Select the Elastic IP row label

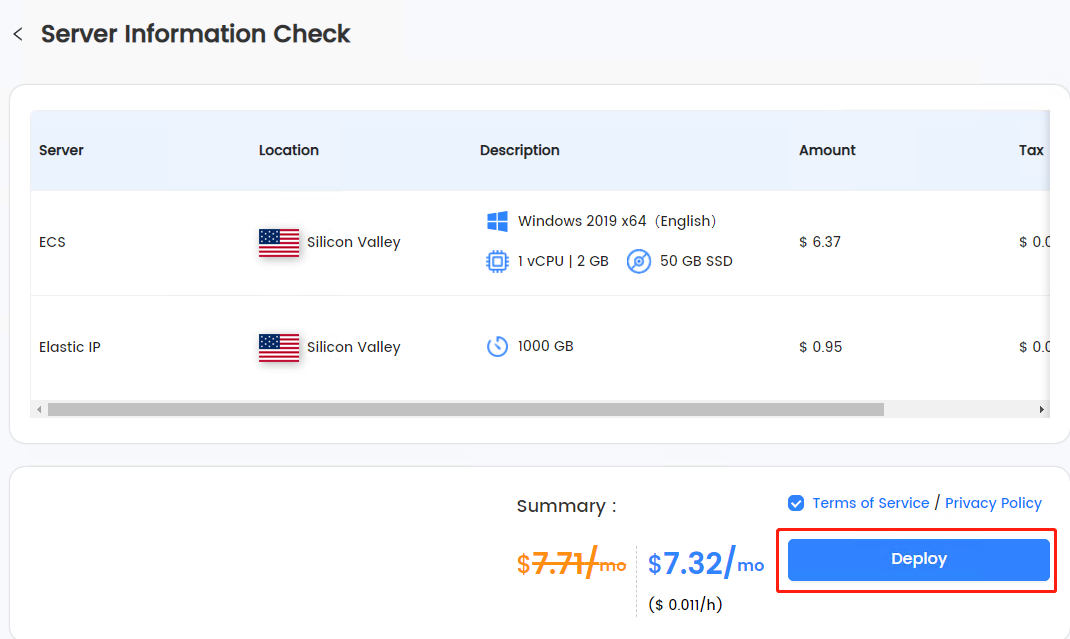70,347
